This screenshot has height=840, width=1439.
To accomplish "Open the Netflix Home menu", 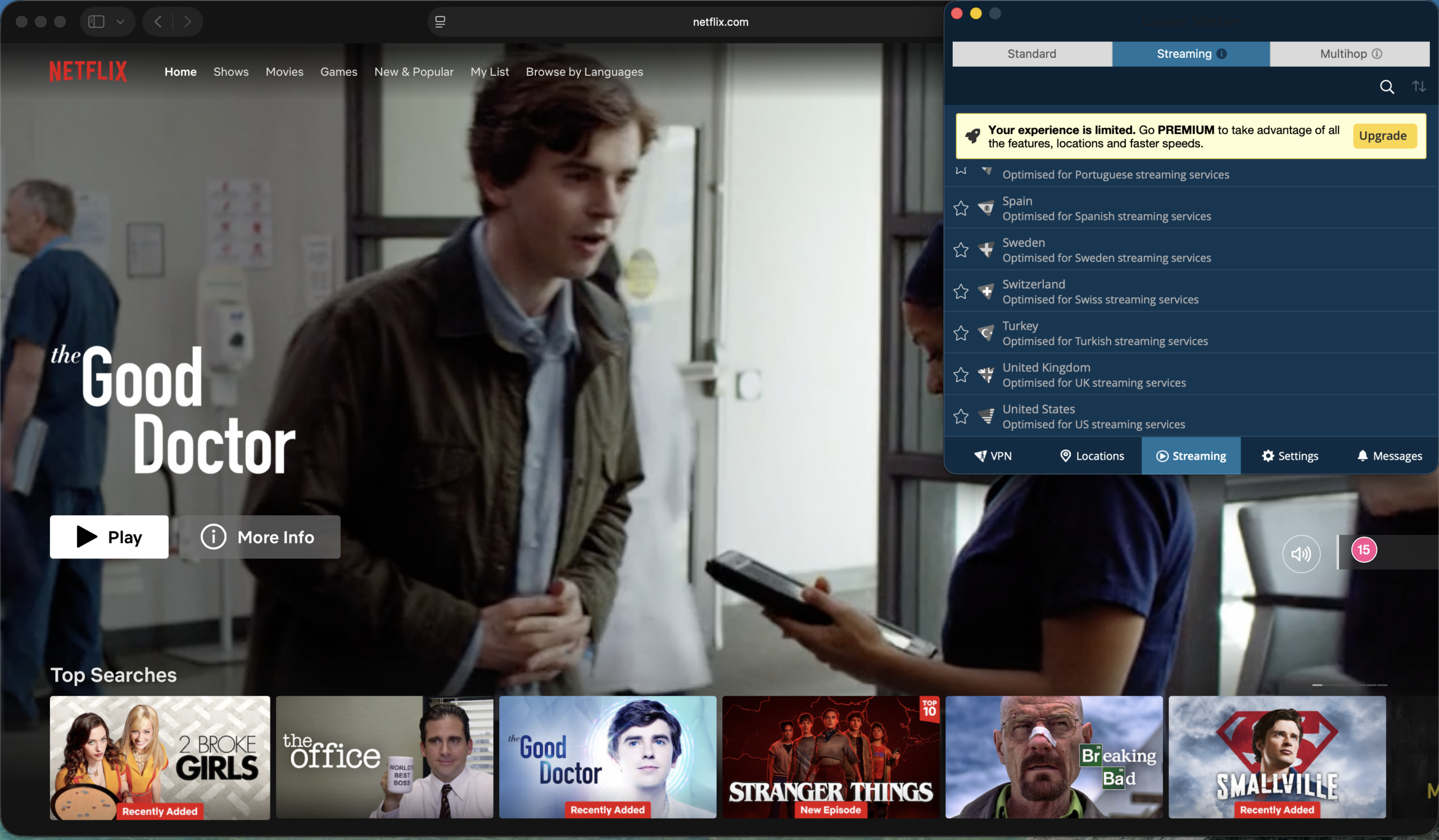I will pyautogui.click(x=180, y=72).
